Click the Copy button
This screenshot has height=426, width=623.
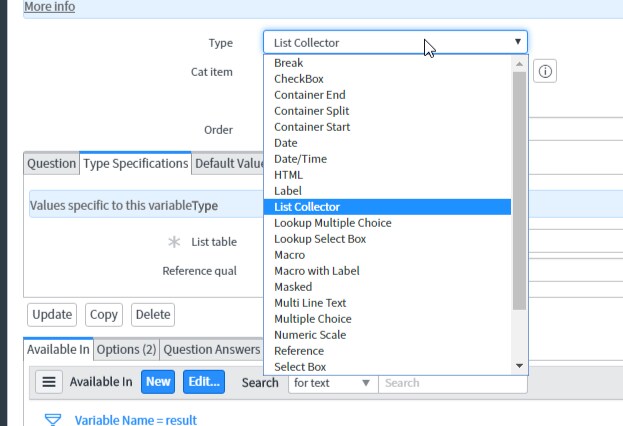pyautogui.click(x=104, y=314)
